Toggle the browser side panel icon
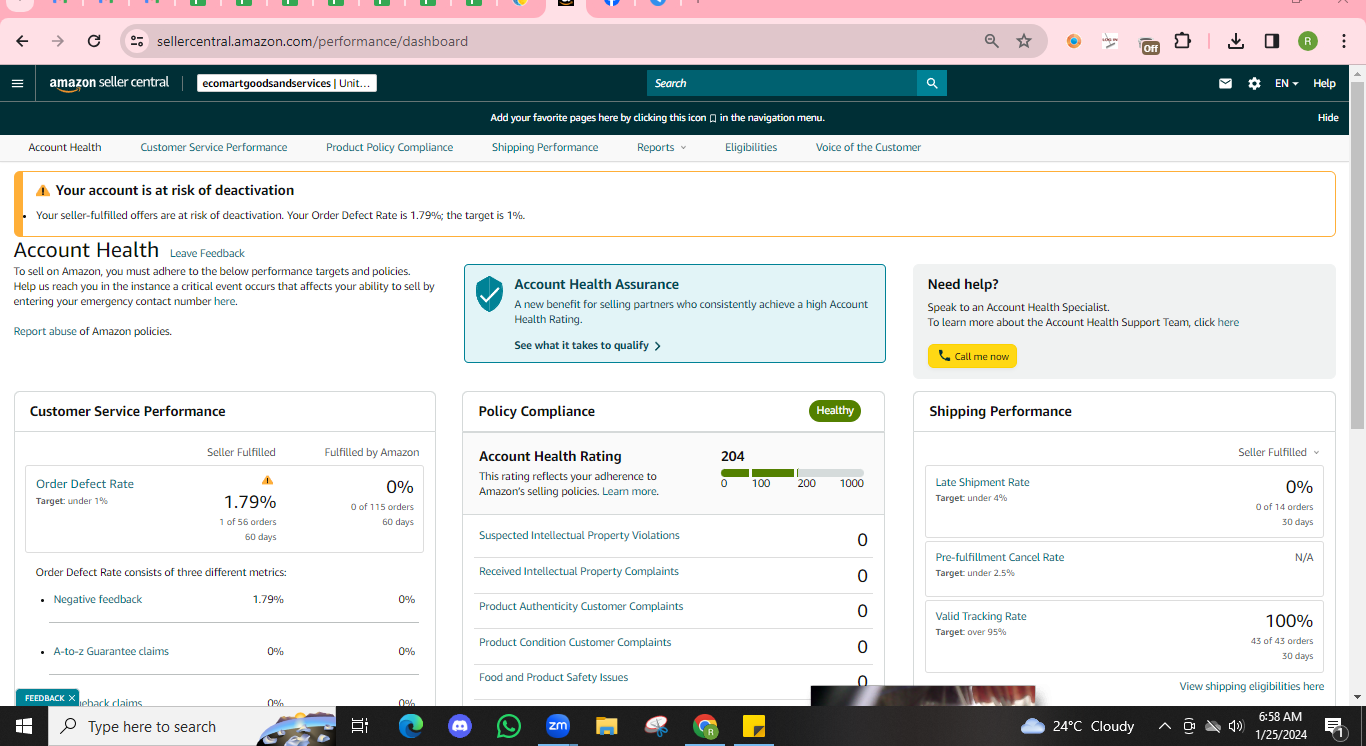This screenshot has height=746, width=1366. pos(1272,41)
